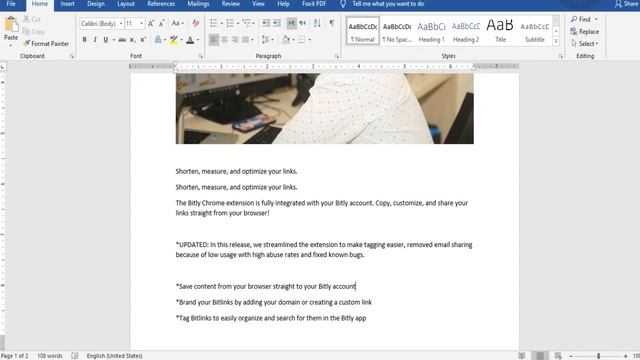The width and height of the screenshot is (640, 360).
Task: Apply the Title style
Action: pyautogui.click(x=500, y=31)
